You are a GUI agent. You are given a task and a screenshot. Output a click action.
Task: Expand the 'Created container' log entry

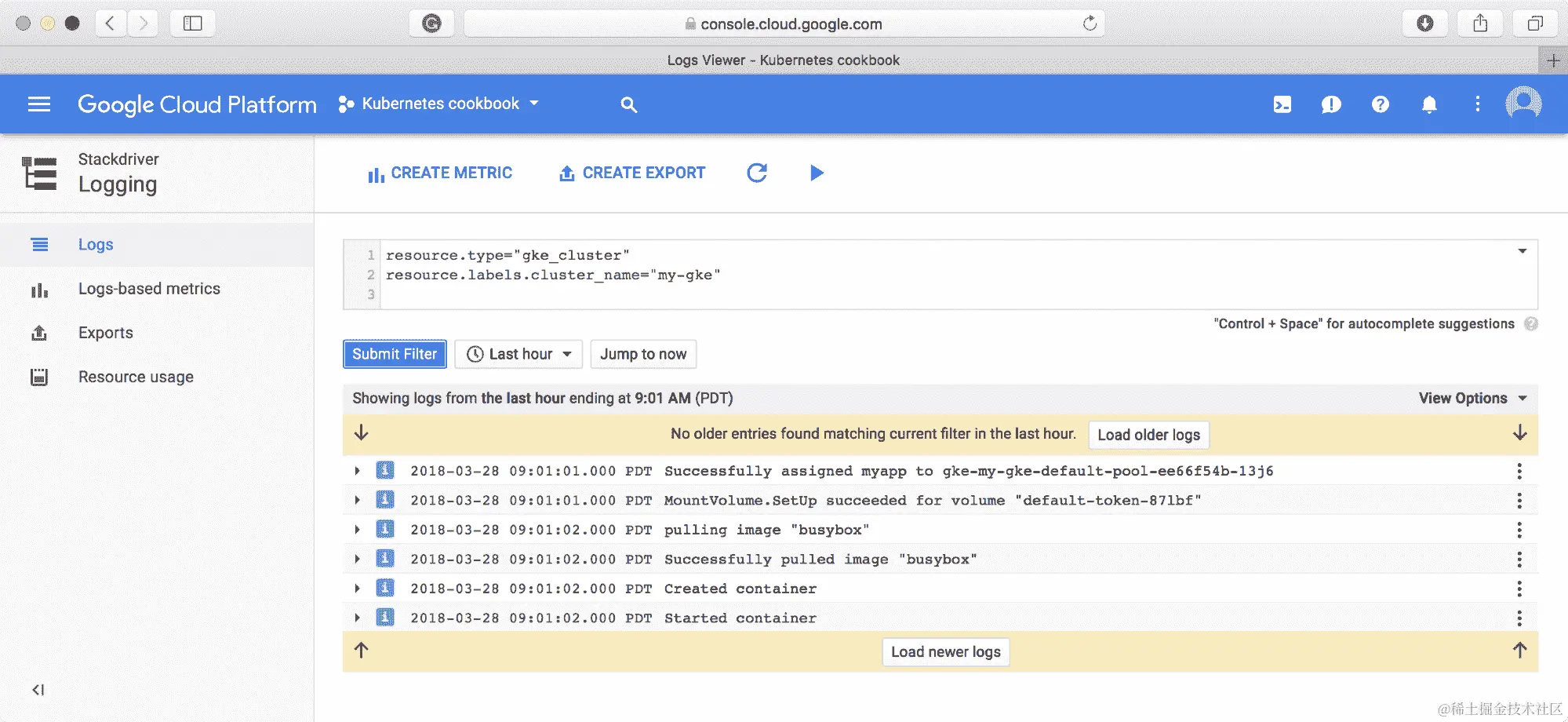coord(358,589)
